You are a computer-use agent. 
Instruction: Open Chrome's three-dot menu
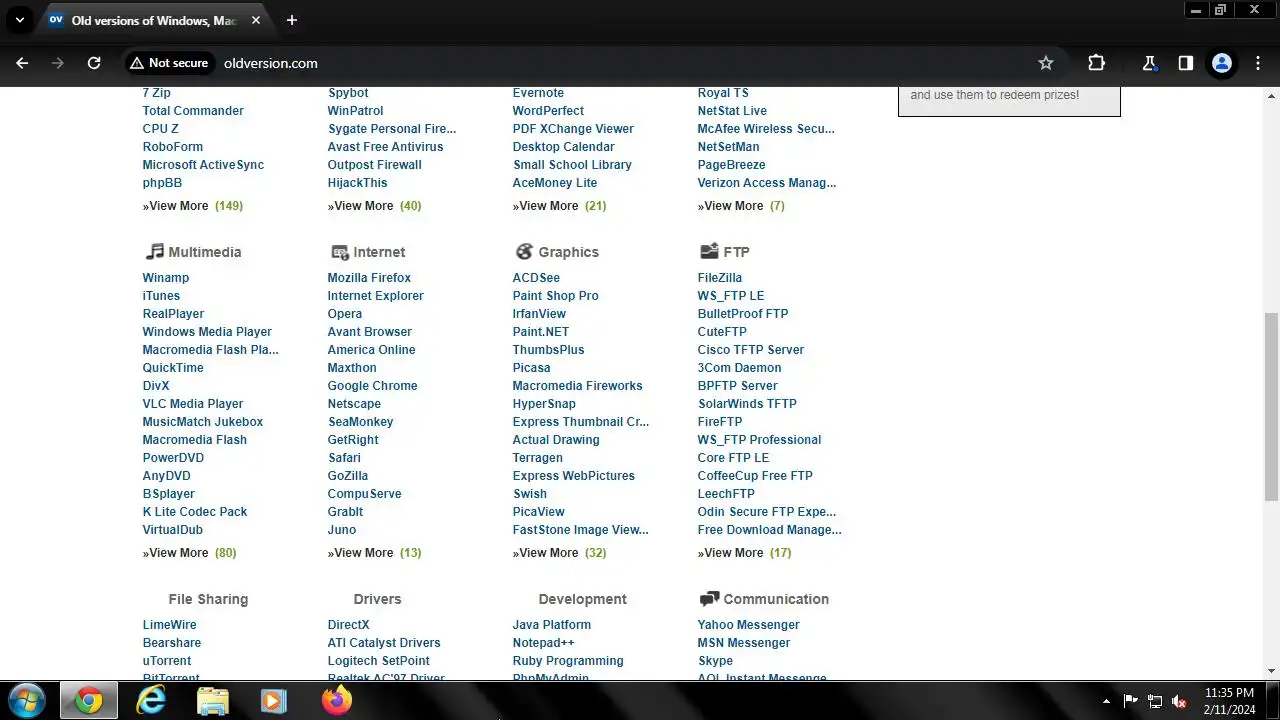[x=1258, y=63]
